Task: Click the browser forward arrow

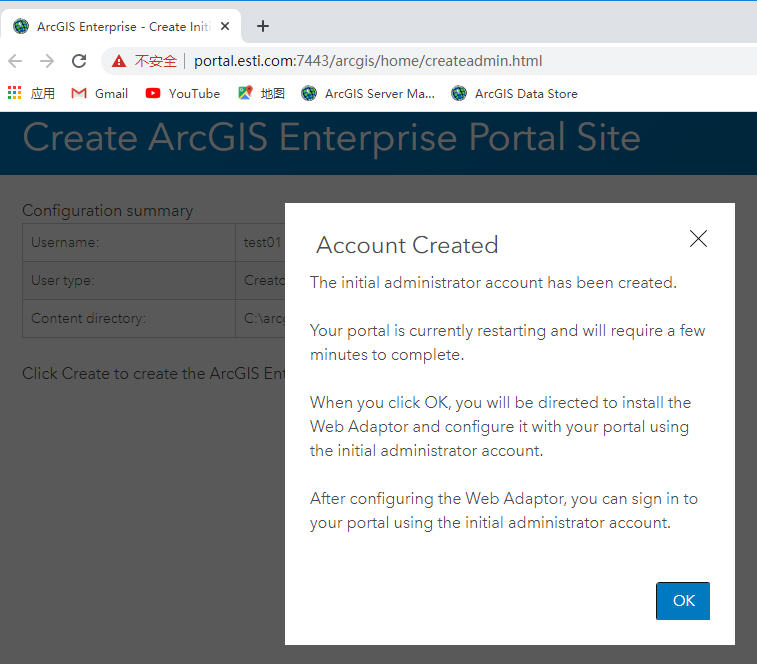Action: click(47, 61)
